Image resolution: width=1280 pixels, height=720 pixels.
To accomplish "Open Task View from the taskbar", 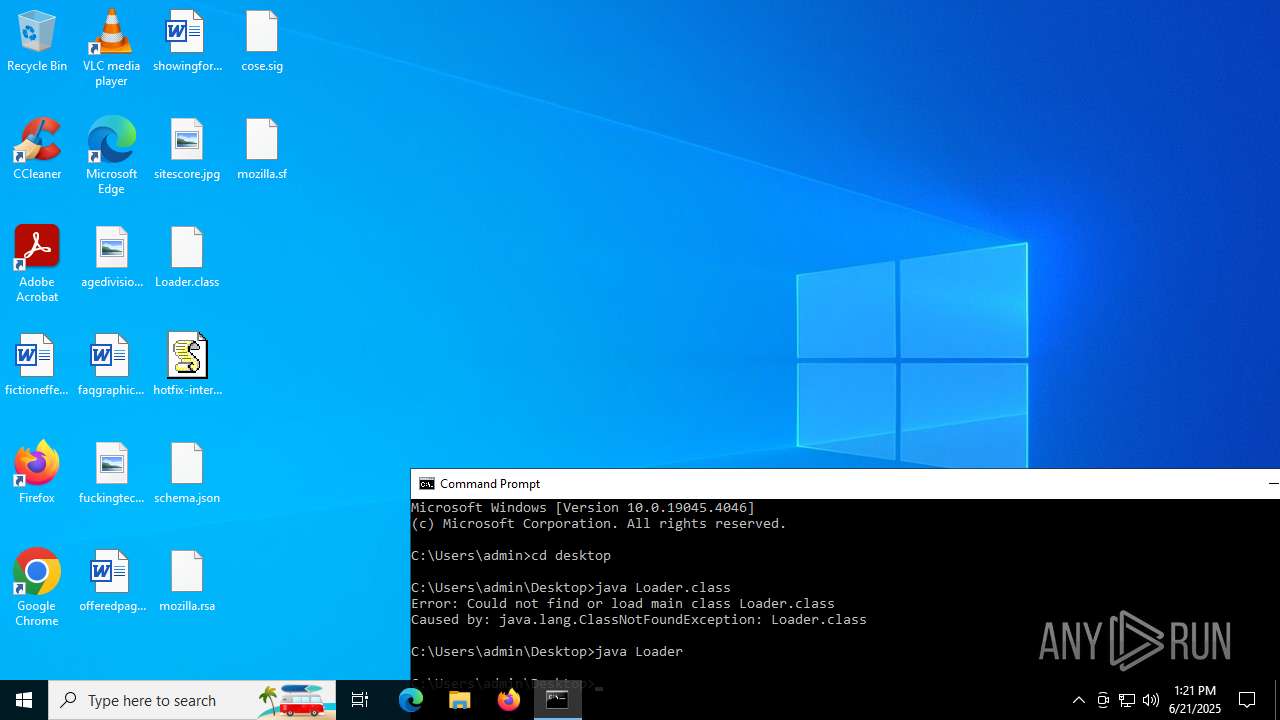I will coord(360,700).
